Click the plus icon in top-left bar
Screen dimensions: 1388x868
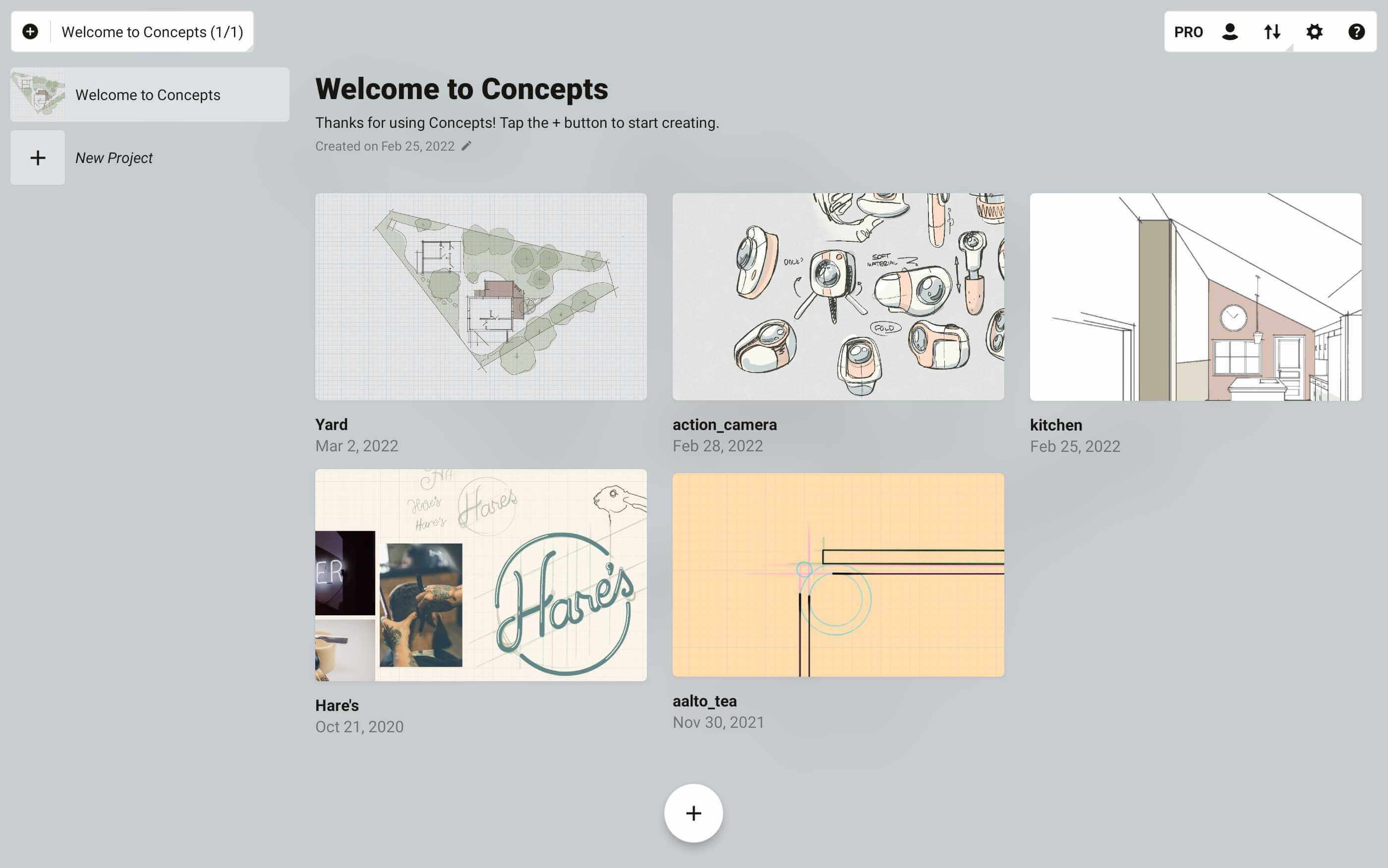pos(30,32)
